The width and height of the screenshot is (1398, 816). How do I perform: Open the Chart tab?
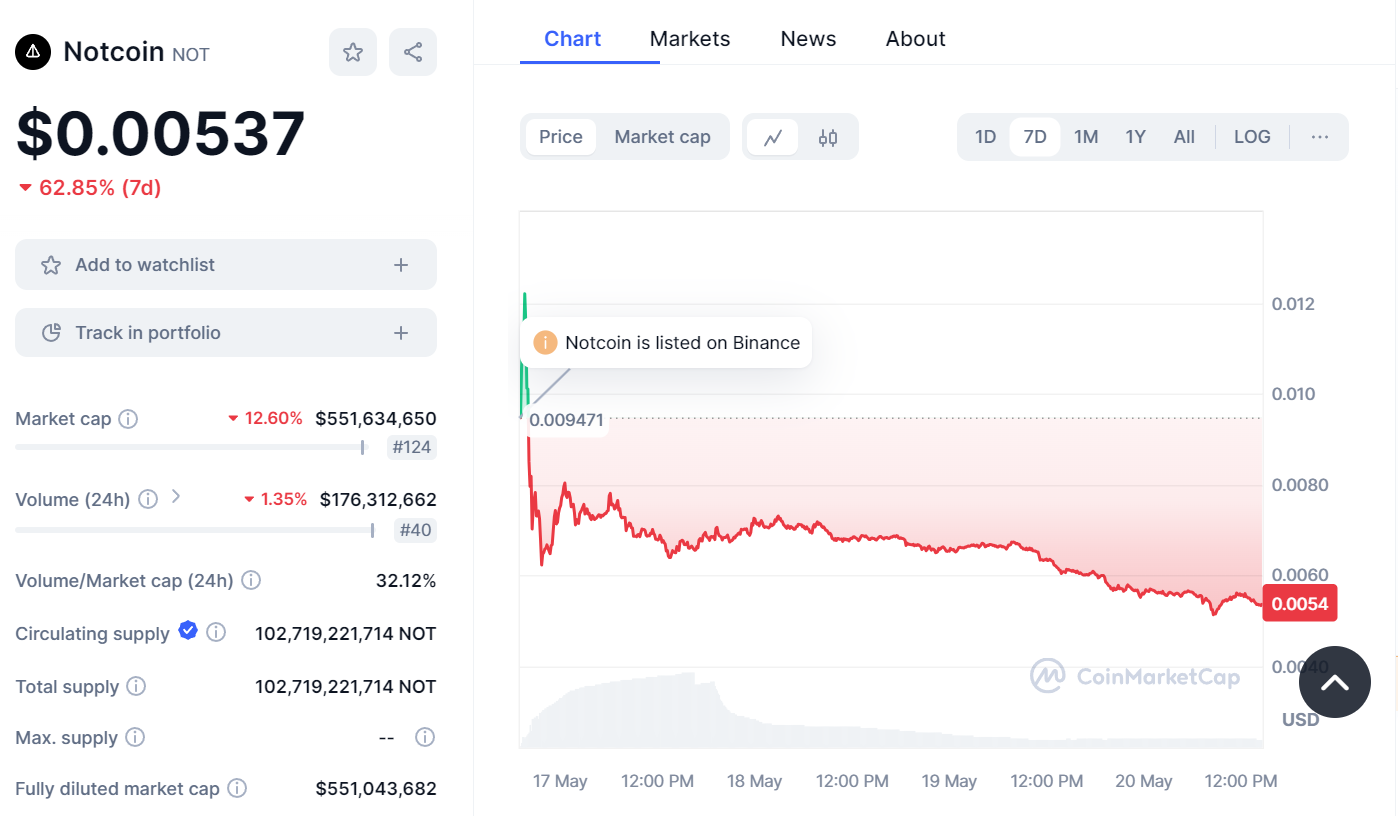tap(572, 39)
